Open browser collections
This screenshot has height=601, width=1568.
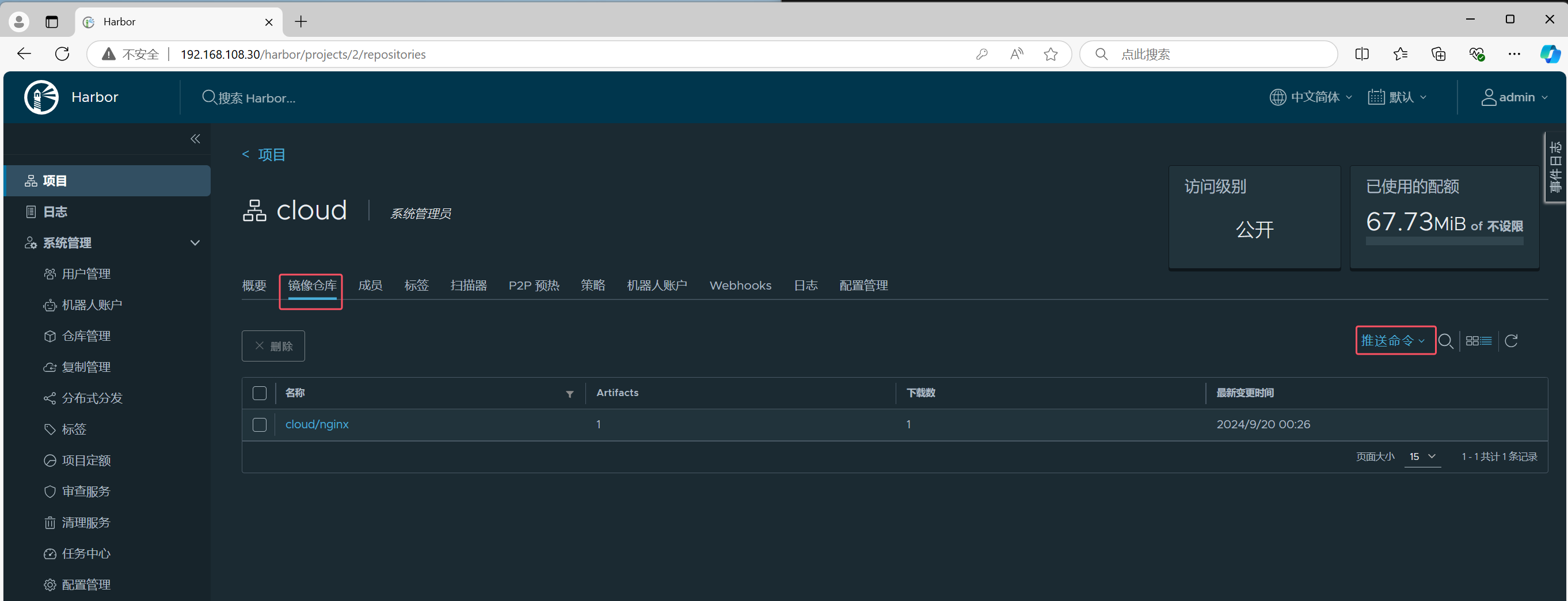click(1438, 54)
